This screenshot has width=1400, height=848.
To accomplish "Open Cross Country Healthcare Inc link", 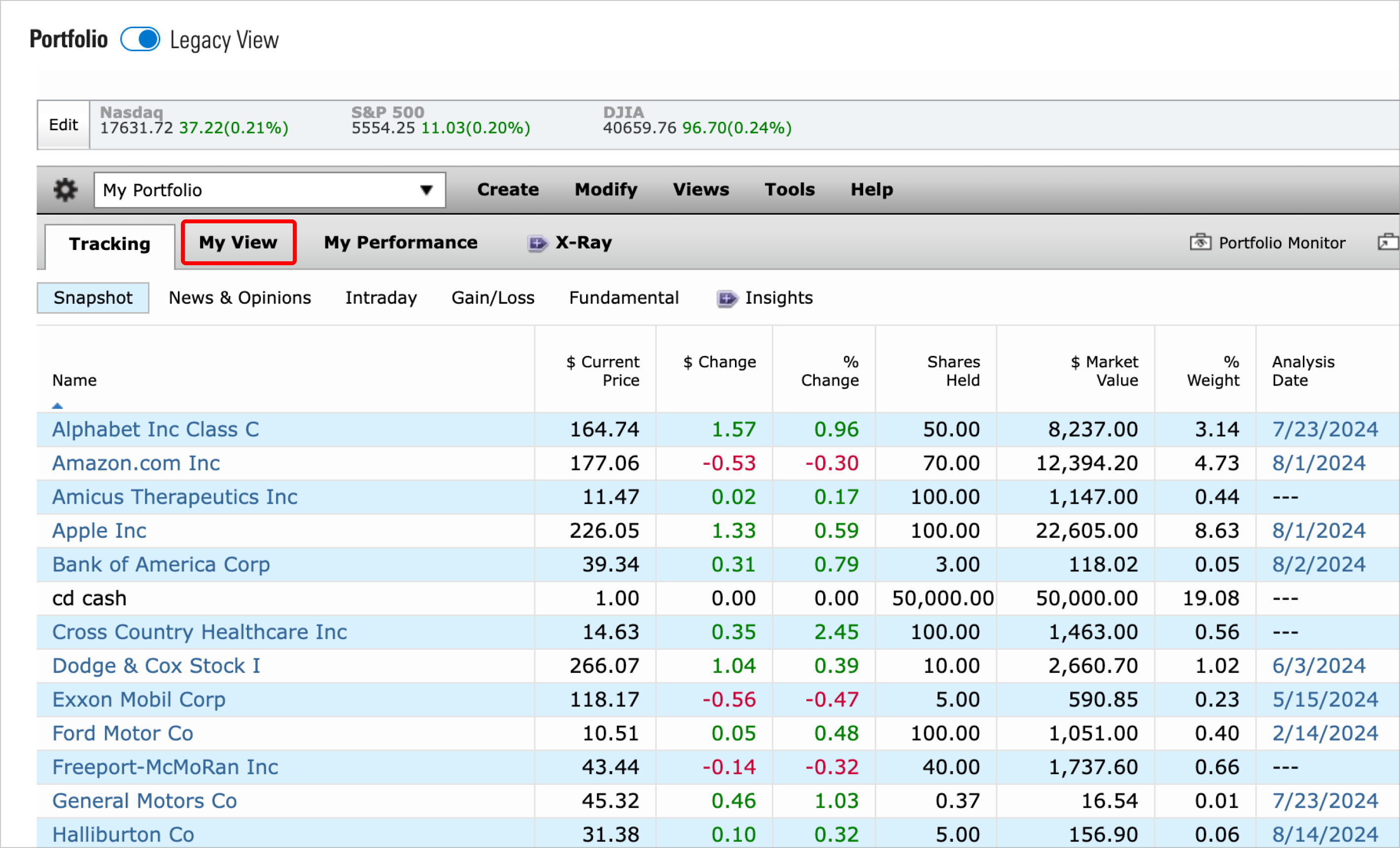I will (200, 632).
